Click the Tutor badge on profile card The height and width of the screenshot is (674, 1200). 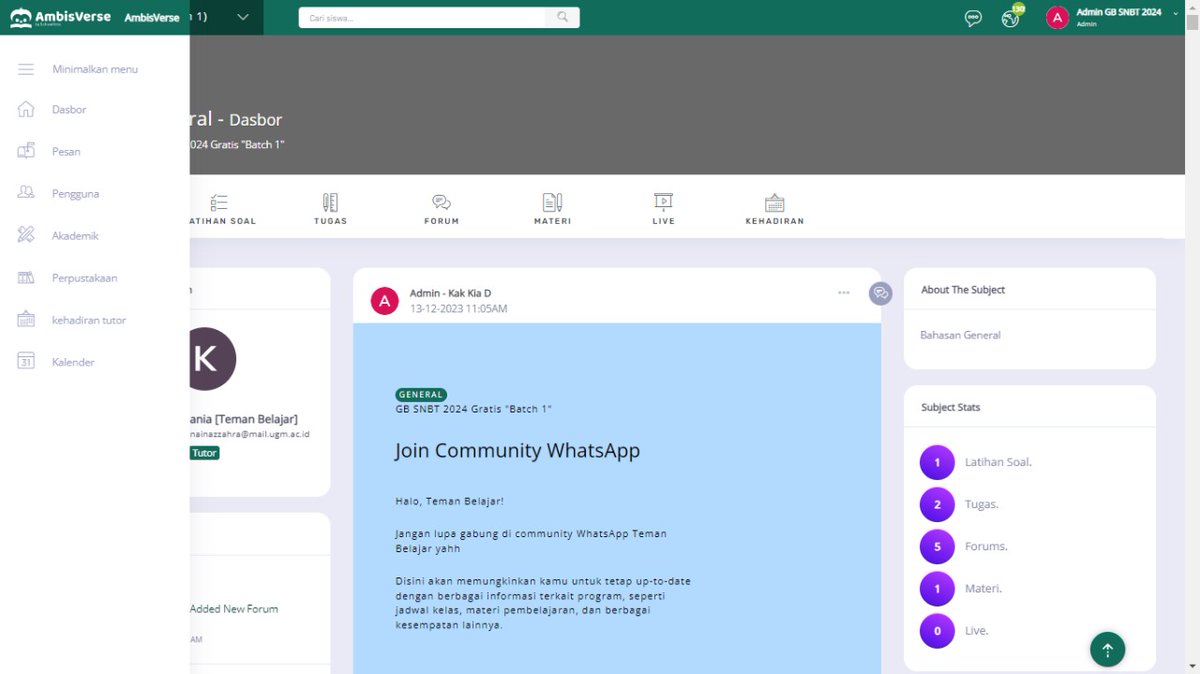click(x=204, y=453)
